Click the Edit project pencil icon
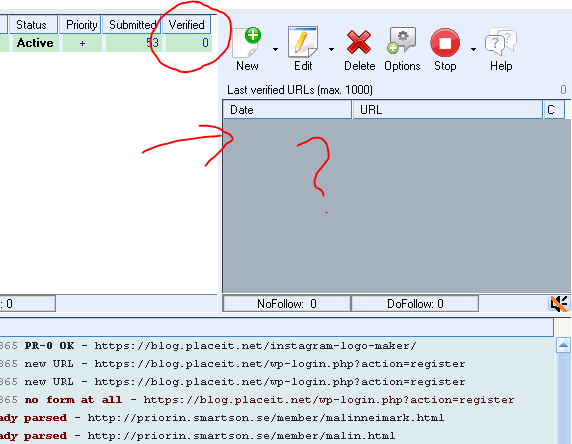 (x=303, y=42)
